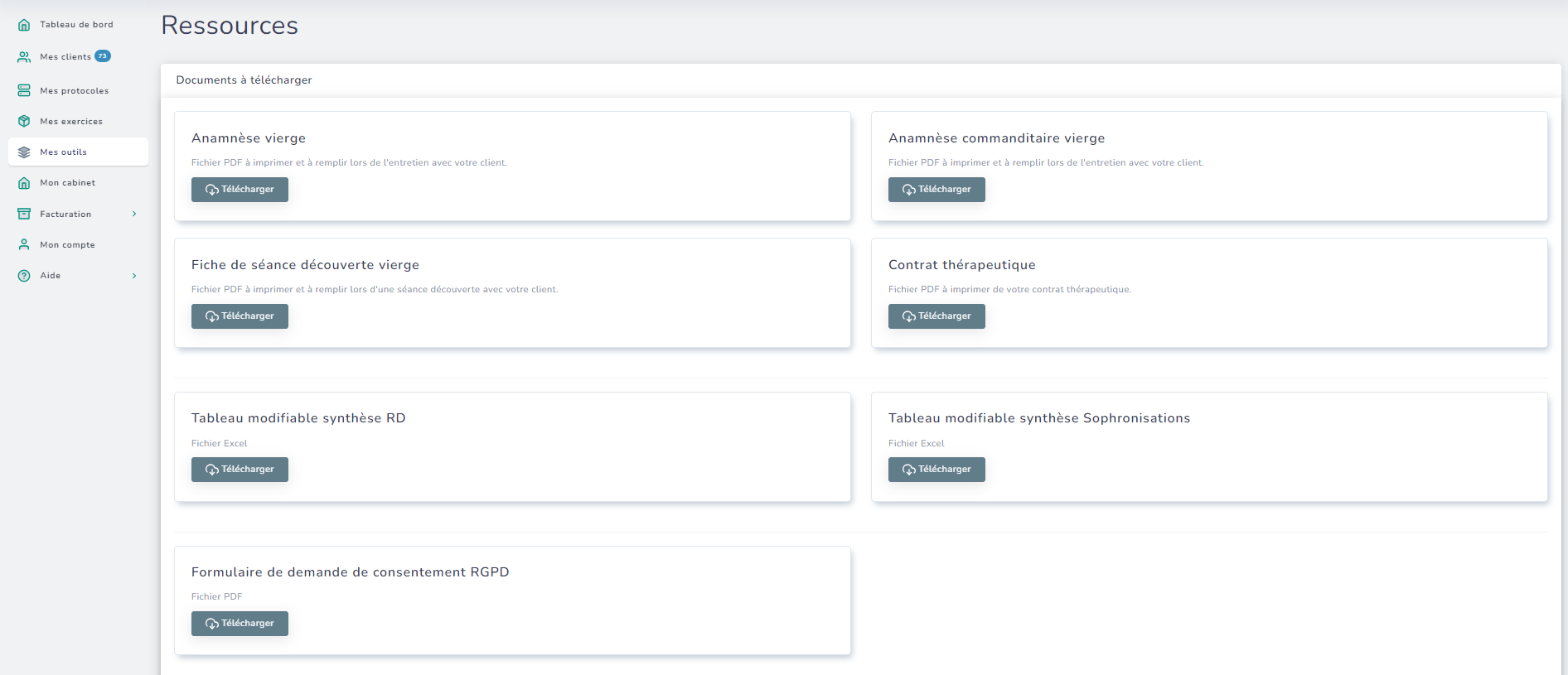Expand the Facturation submenu chevron

coord(134,214)
